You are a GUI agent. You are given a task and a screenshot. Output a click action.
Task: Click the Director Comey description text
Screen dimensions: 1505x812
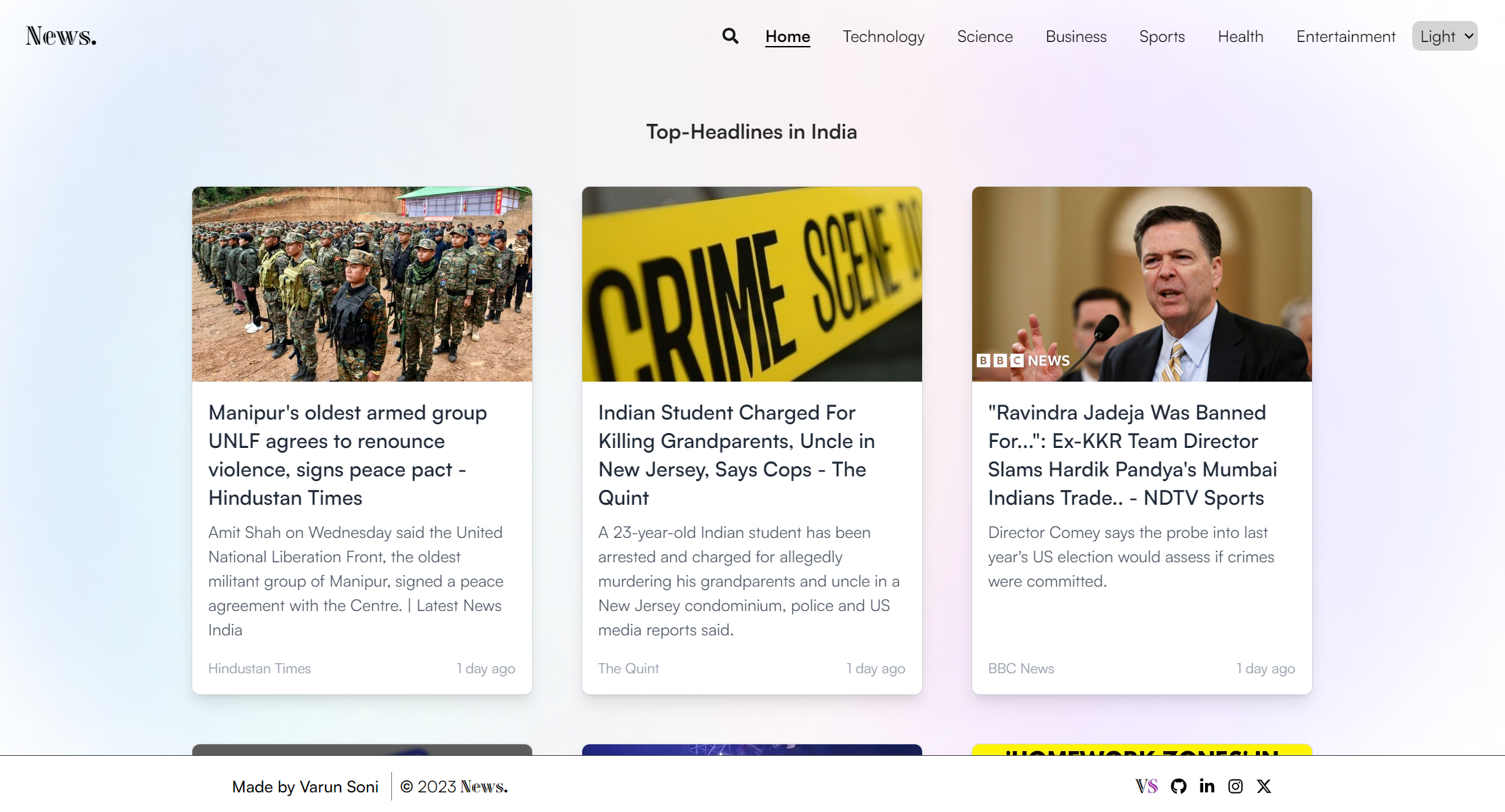[x=1131, y=557]
